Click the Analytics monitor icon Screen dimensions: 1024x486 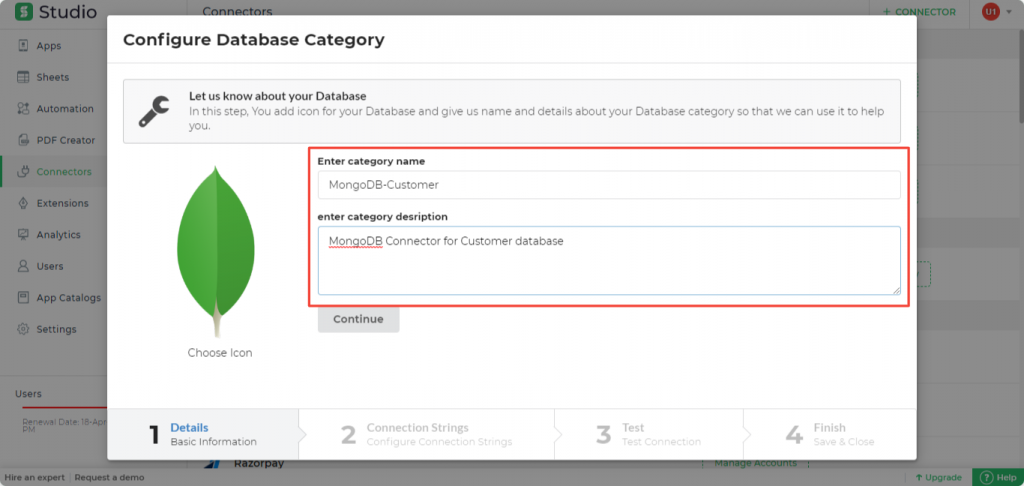[22, 235]
